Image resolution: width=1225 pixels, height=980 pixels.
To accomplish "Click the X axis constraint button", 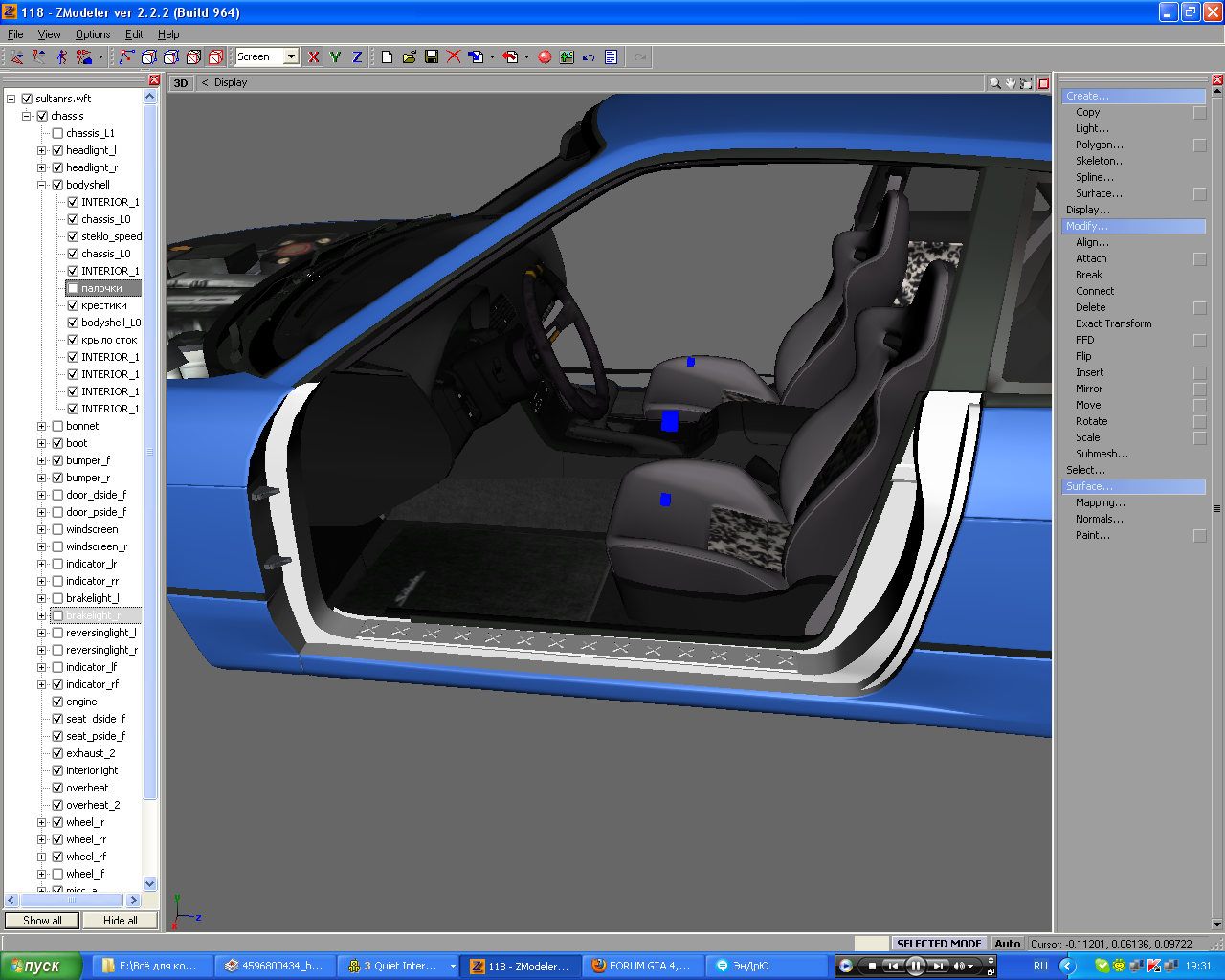I will click(313, 57).
